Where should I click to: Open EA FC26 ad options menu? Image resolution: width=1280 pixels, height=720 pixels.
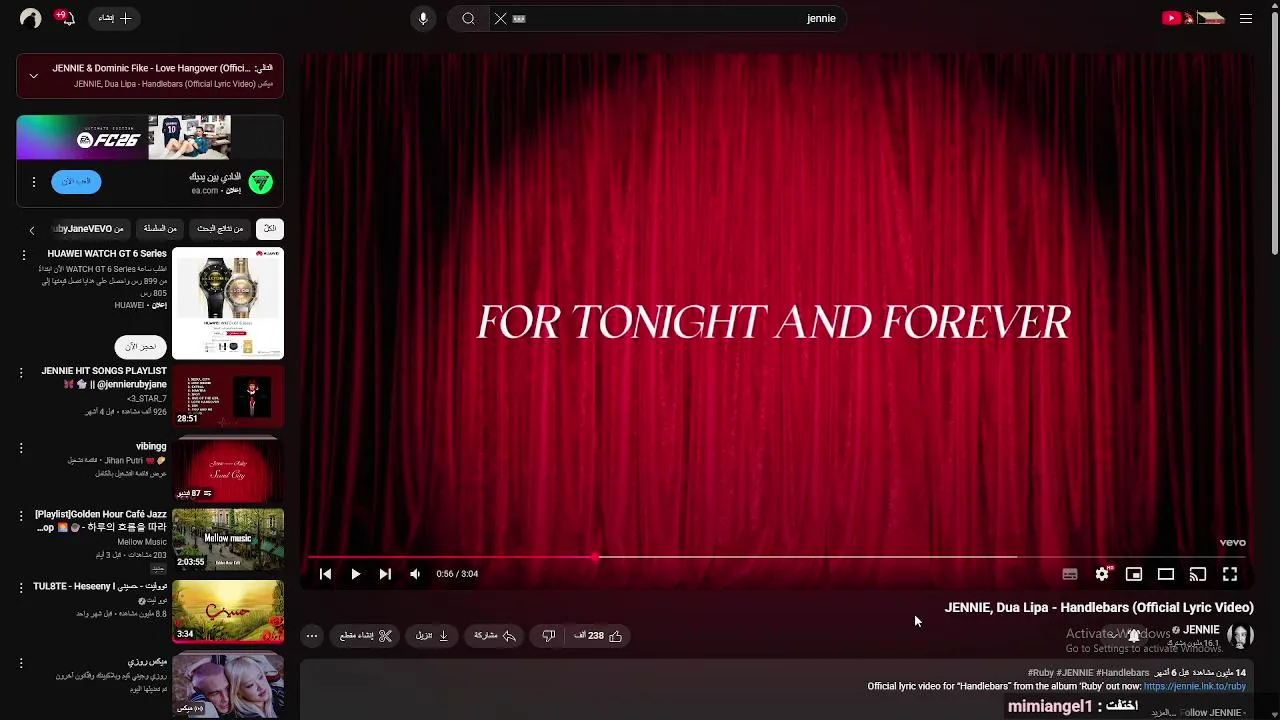pyautogui.click(x=33, y=182)
